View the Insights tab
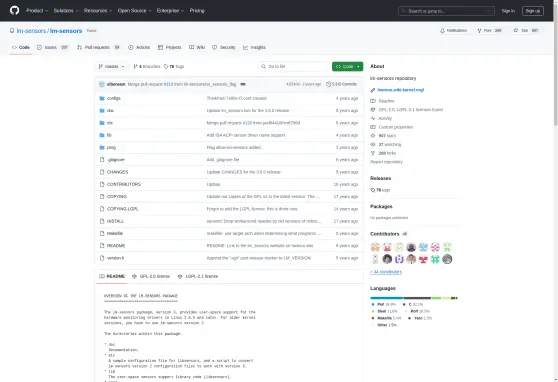558x382 pixels. [254, 47]
